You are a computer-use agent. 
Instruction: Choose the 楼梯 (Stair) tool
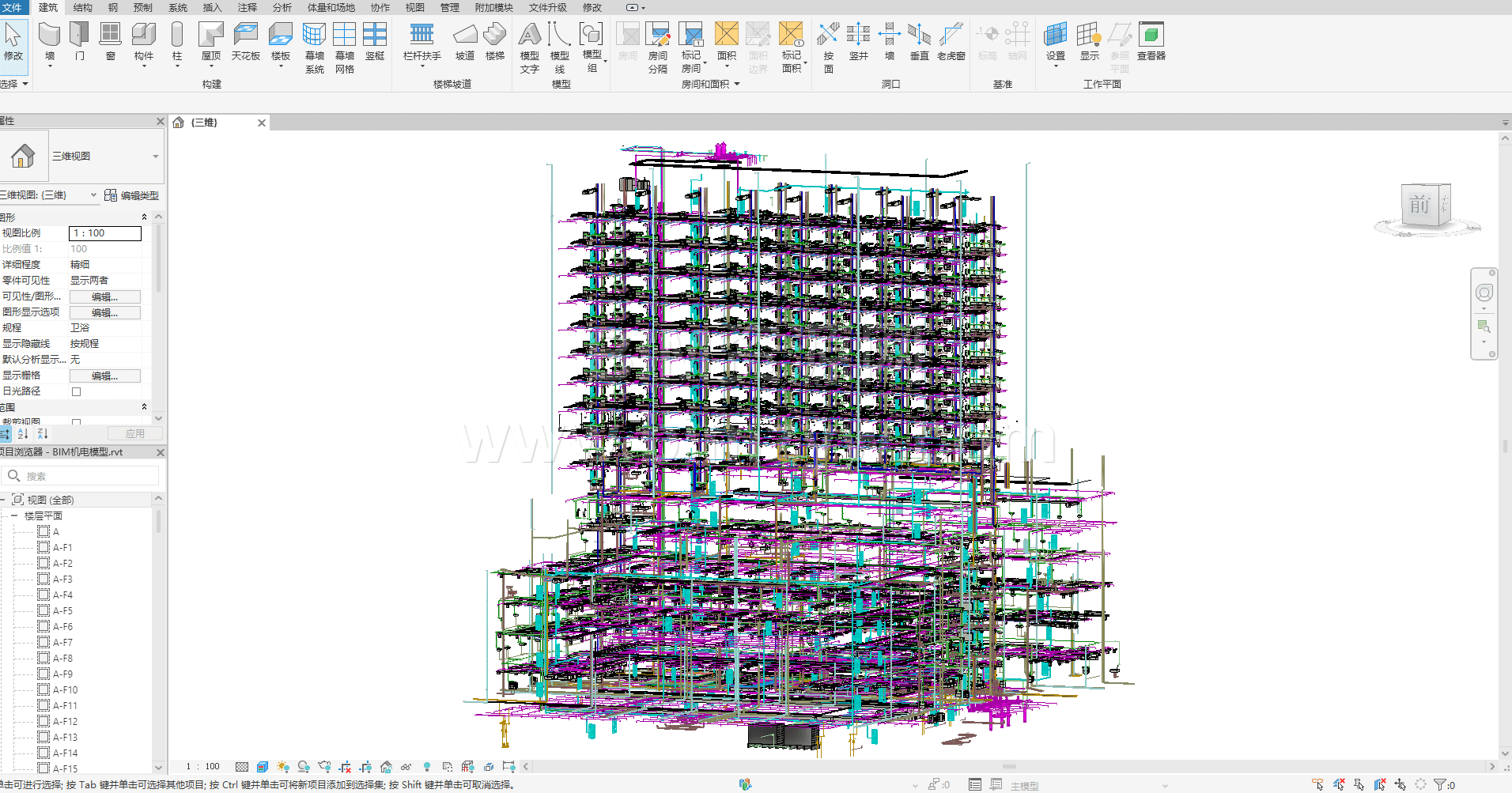coord(495,36)
